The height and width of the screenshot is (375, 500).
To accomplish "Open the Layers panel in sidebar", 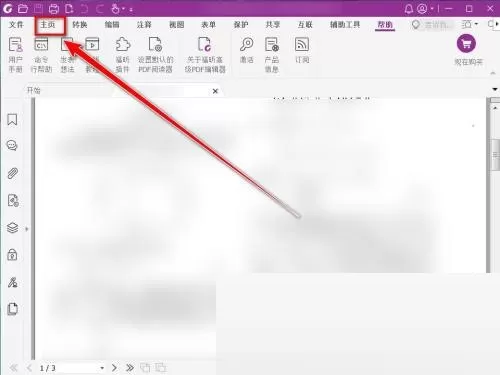I will [12, 228].
